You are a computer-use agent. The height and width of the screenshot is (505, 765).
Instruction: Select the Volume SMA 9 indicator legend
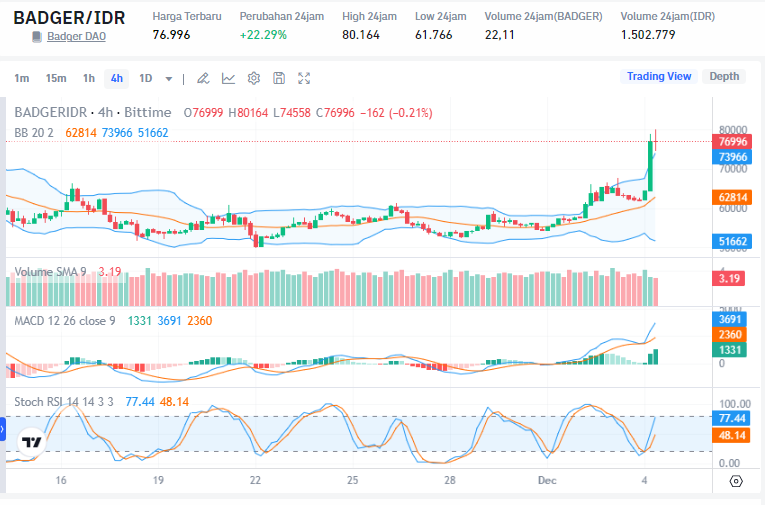click(50, 272)
